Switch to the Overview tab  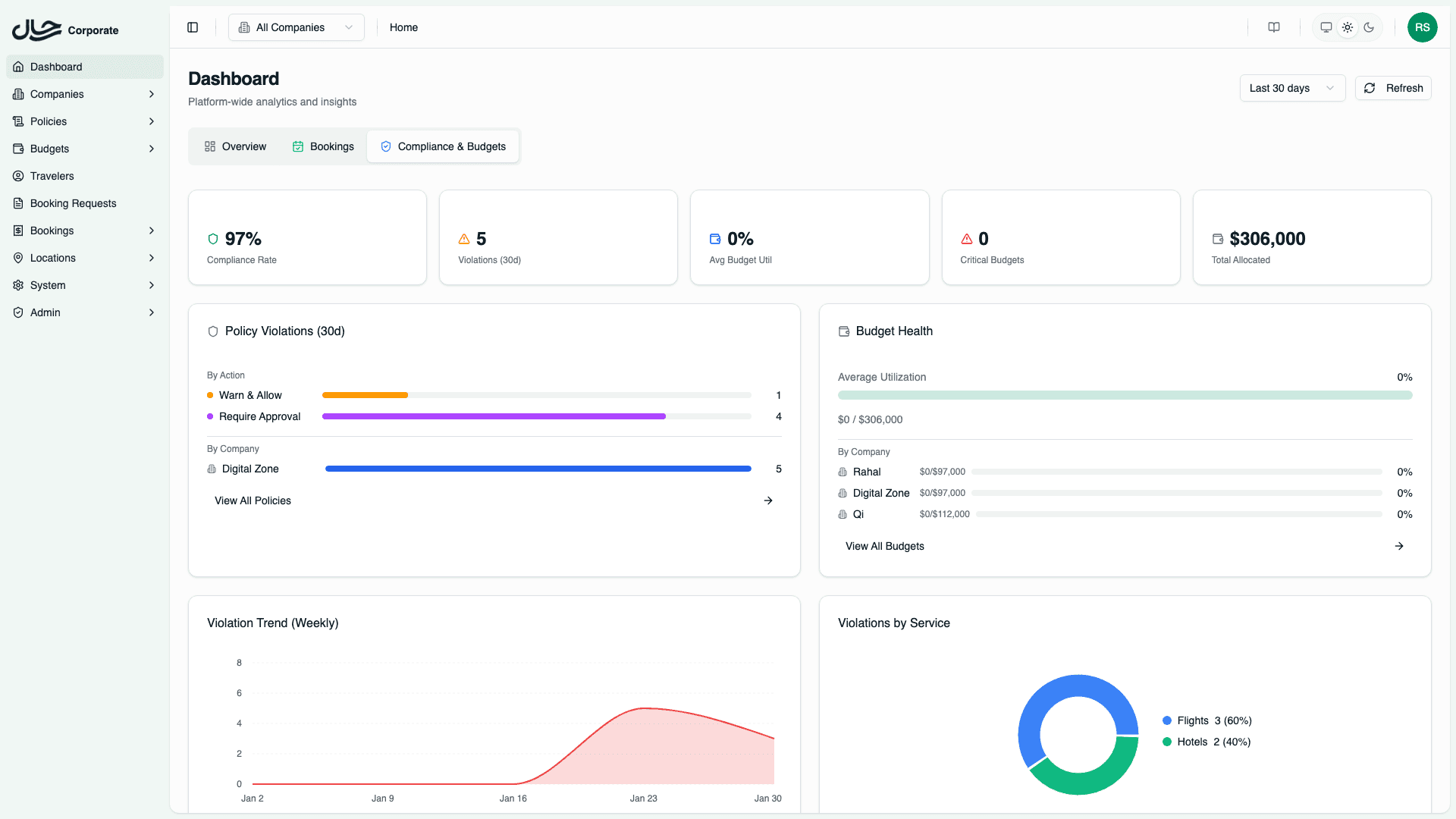[235, 146]
